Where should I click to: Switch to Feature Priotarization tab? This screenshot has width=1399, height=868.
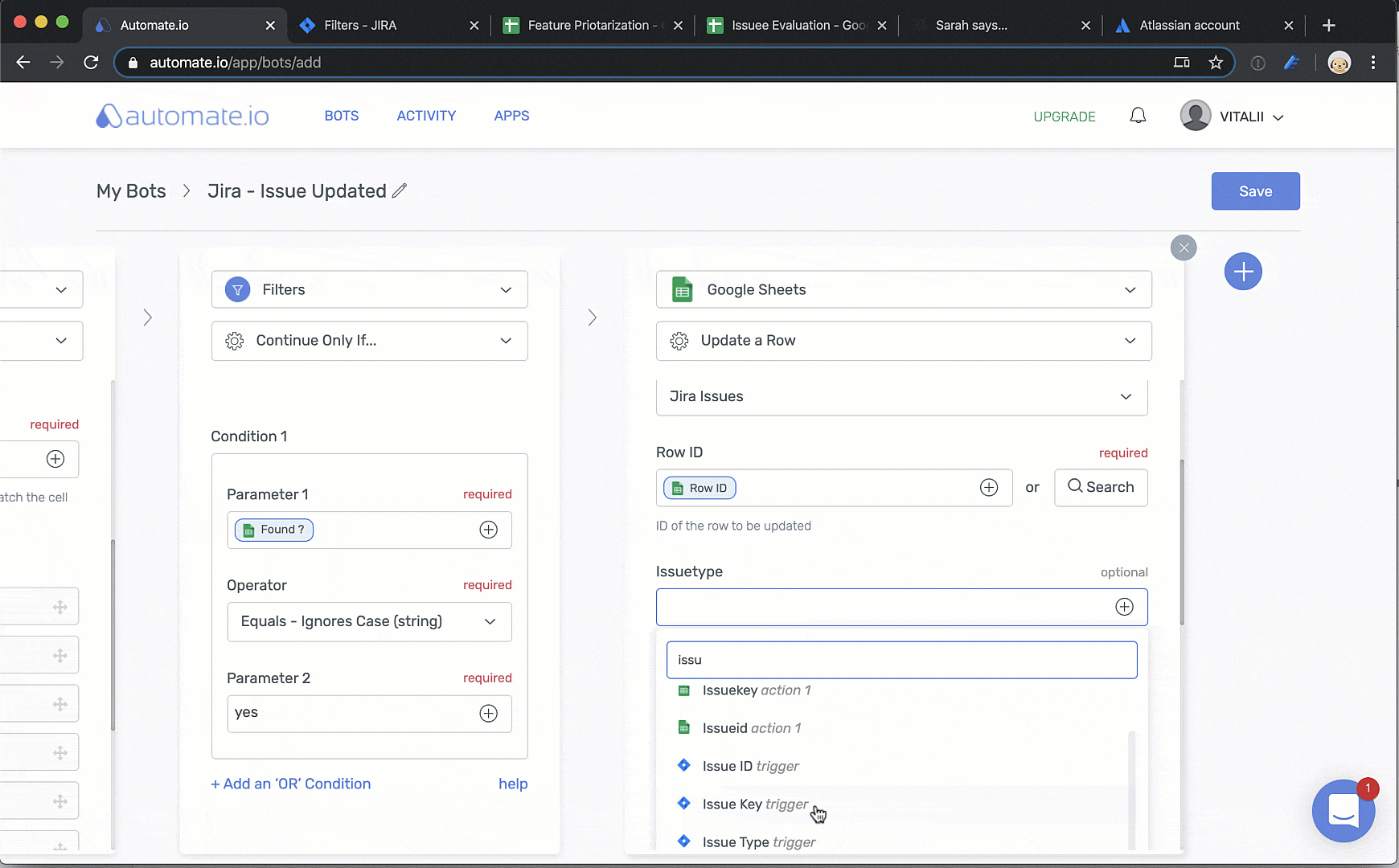click(593, 26)
